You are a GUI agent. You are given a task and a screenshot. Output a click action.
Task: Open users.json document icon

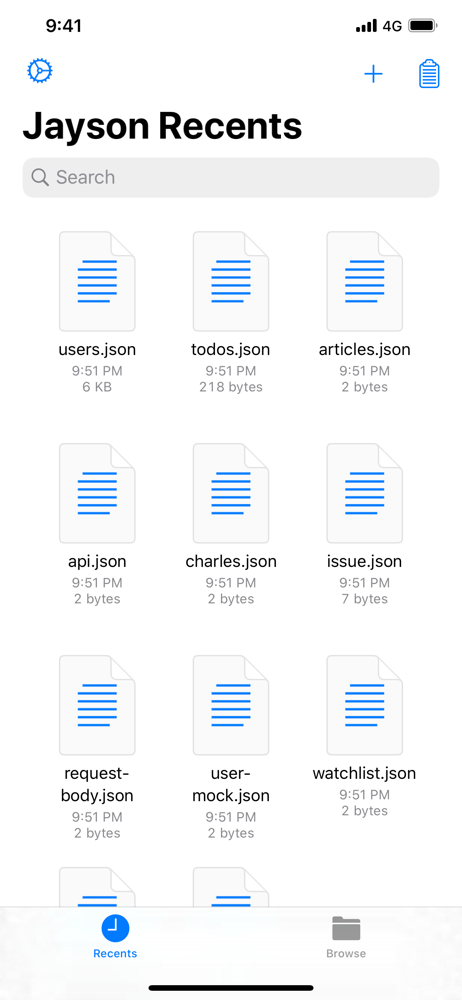pos(97,281)
